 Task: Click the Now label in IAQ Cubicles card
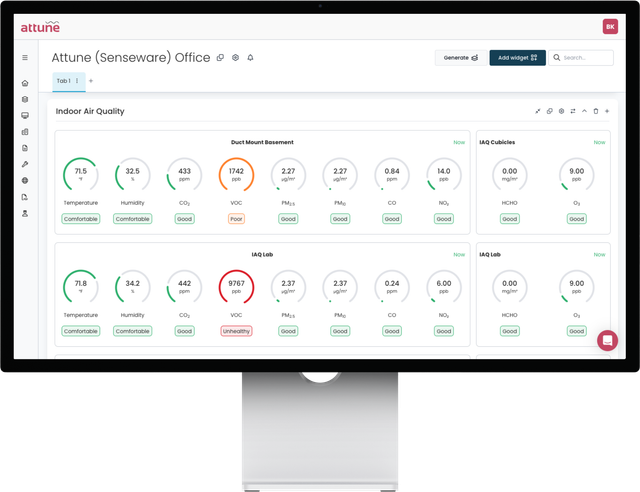pyautogui.click(x=599, y=142)
